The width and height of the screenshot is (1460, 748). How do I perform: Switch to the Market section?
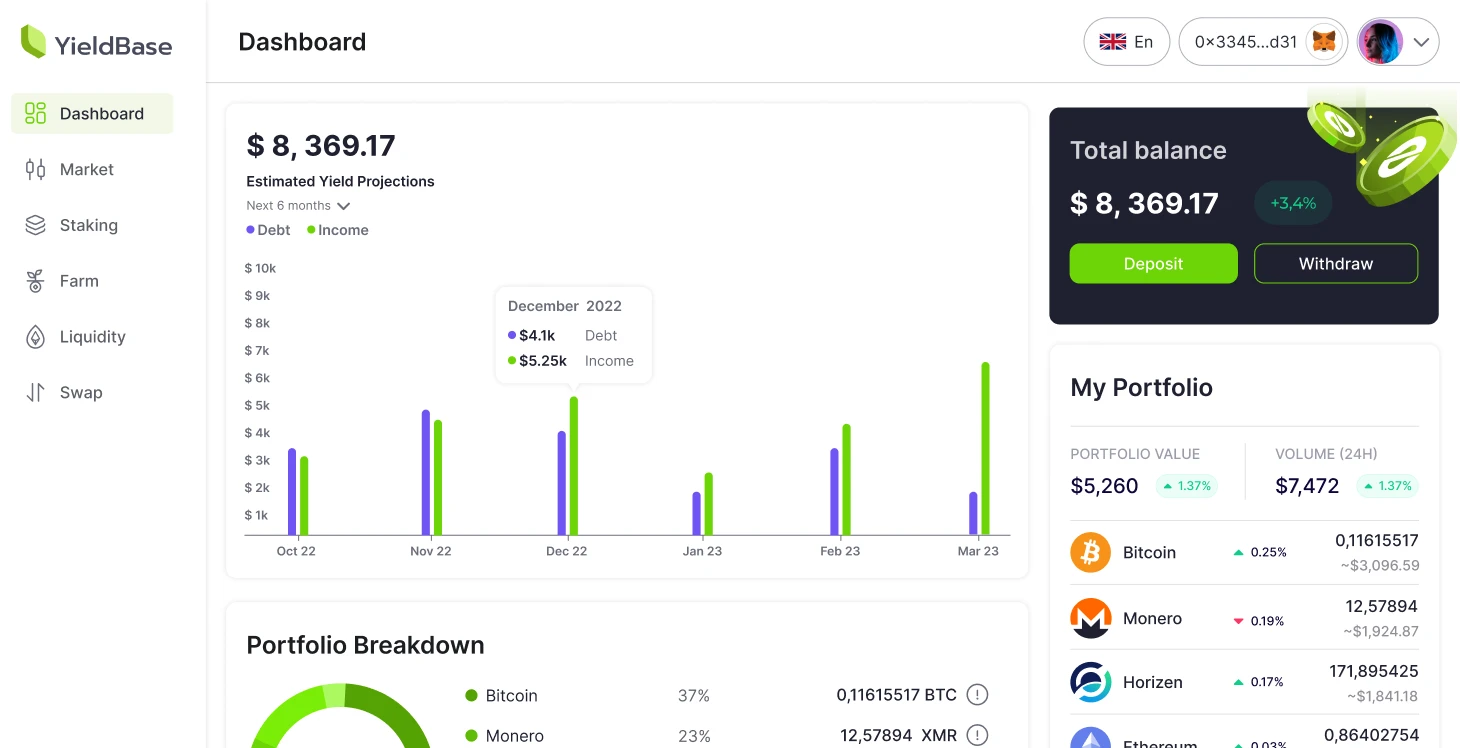[86, 169]
